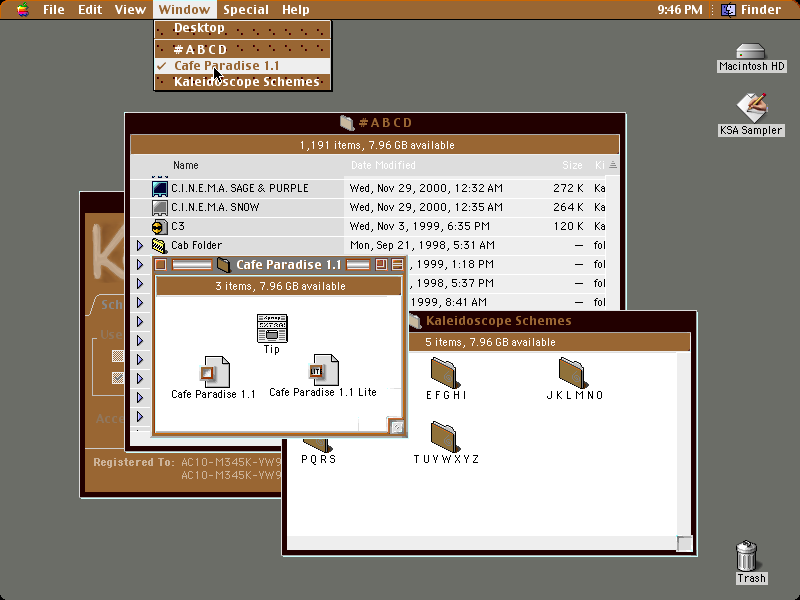Open the Help menu
800x600 pixels.
point(295,10)
